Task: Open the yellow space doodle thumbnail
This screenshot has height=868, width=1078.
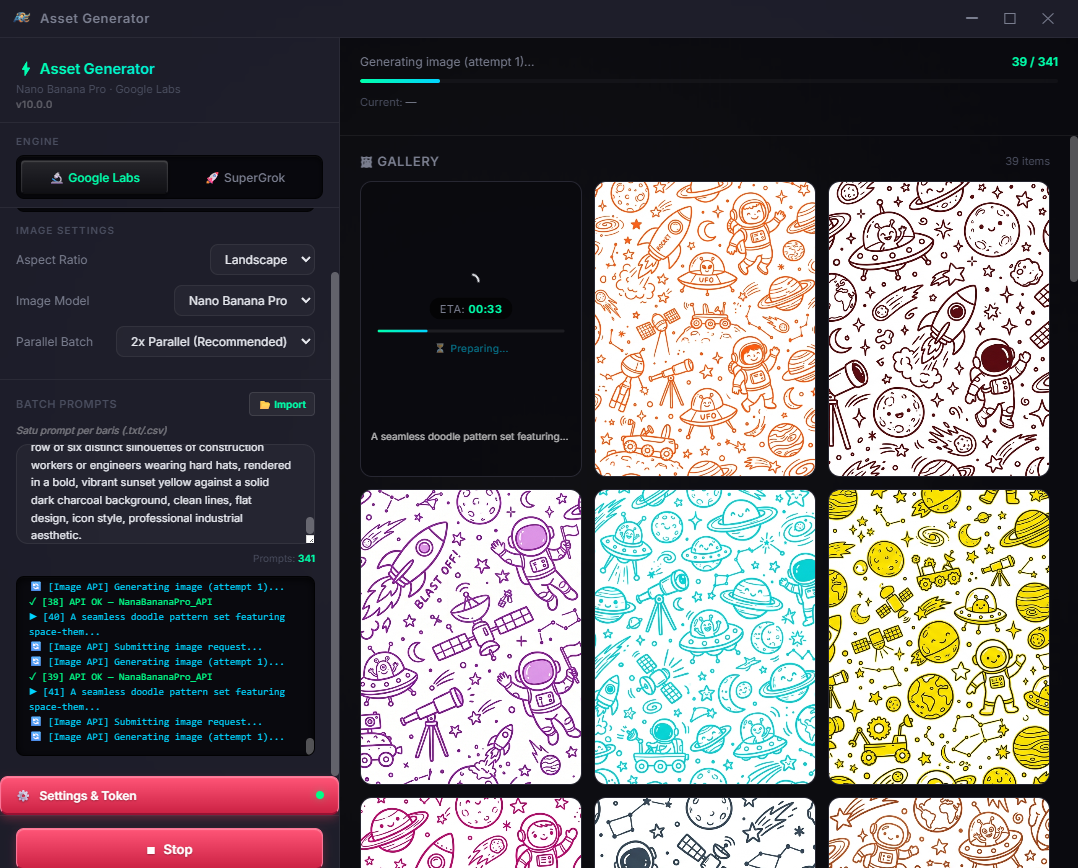Action: (938, 636)
